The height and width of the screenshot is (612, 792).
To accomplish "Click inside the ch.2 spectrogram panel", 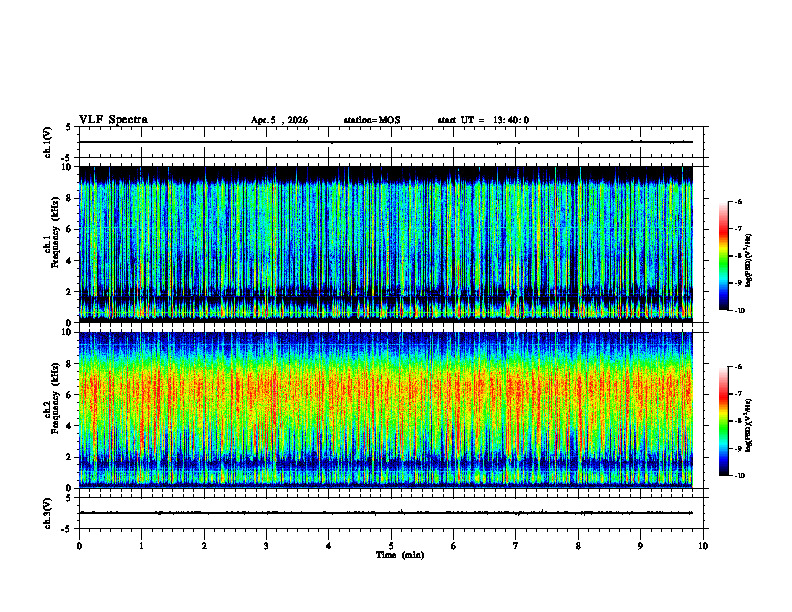I will click(x=386, y=410).
